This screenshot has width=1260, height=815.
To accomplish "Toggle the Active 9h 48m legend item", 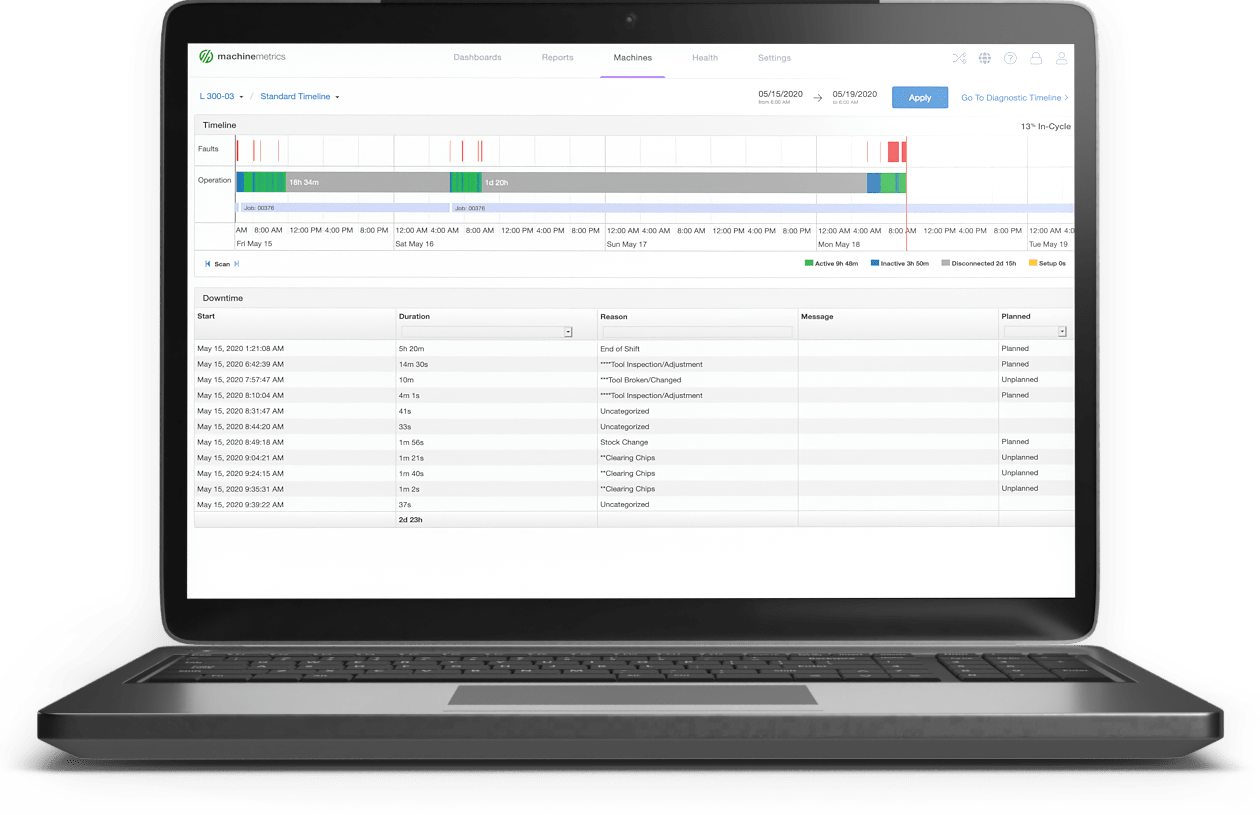I will 833,262.
